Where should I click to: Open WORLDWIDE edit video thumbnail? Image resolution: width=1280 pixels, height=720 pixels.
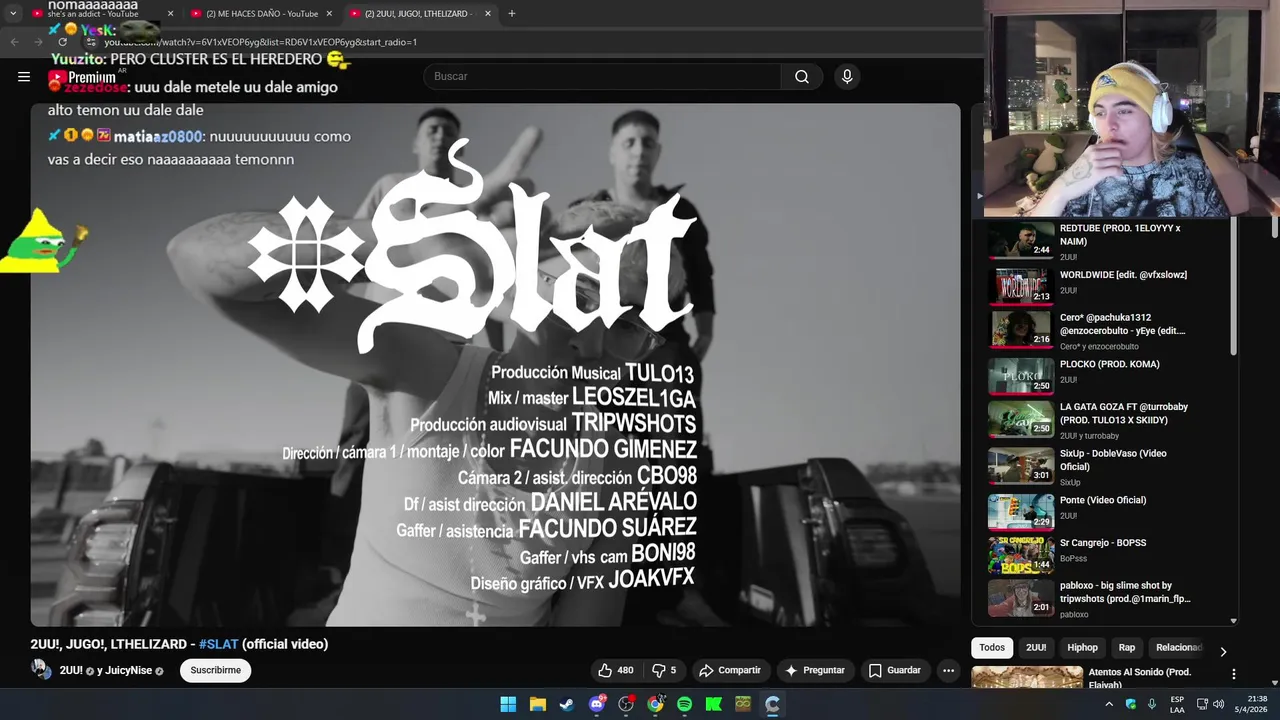pyautogui.click(x=1021, y=285)
